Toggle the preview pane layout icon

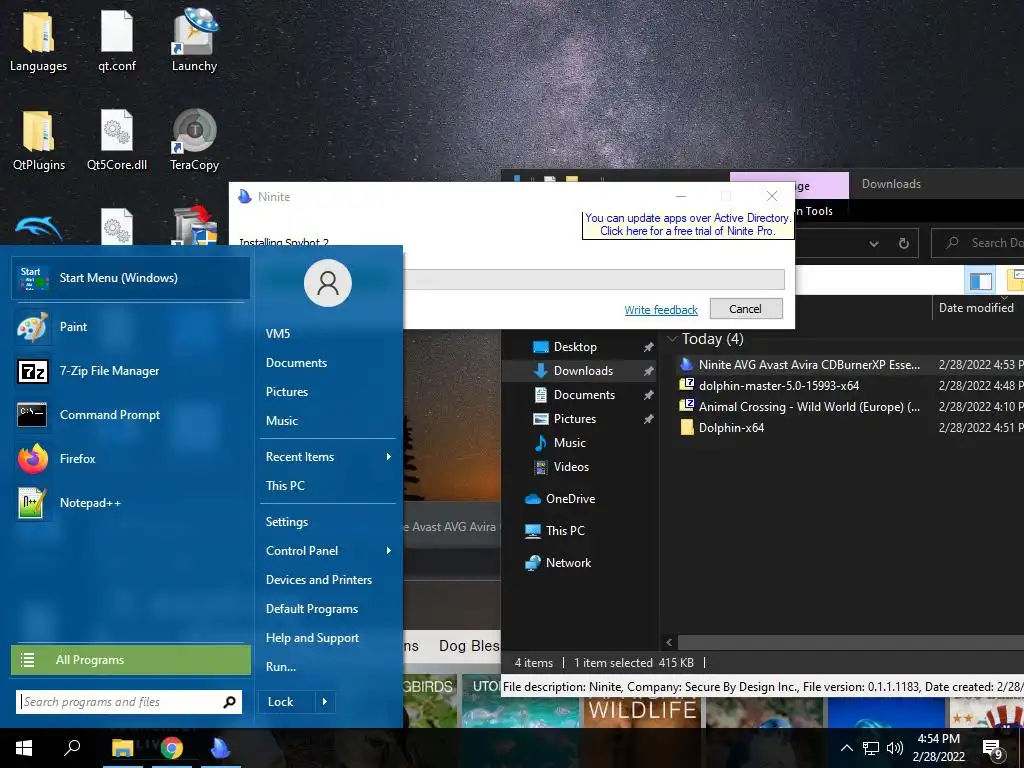(x=980, y=281)
